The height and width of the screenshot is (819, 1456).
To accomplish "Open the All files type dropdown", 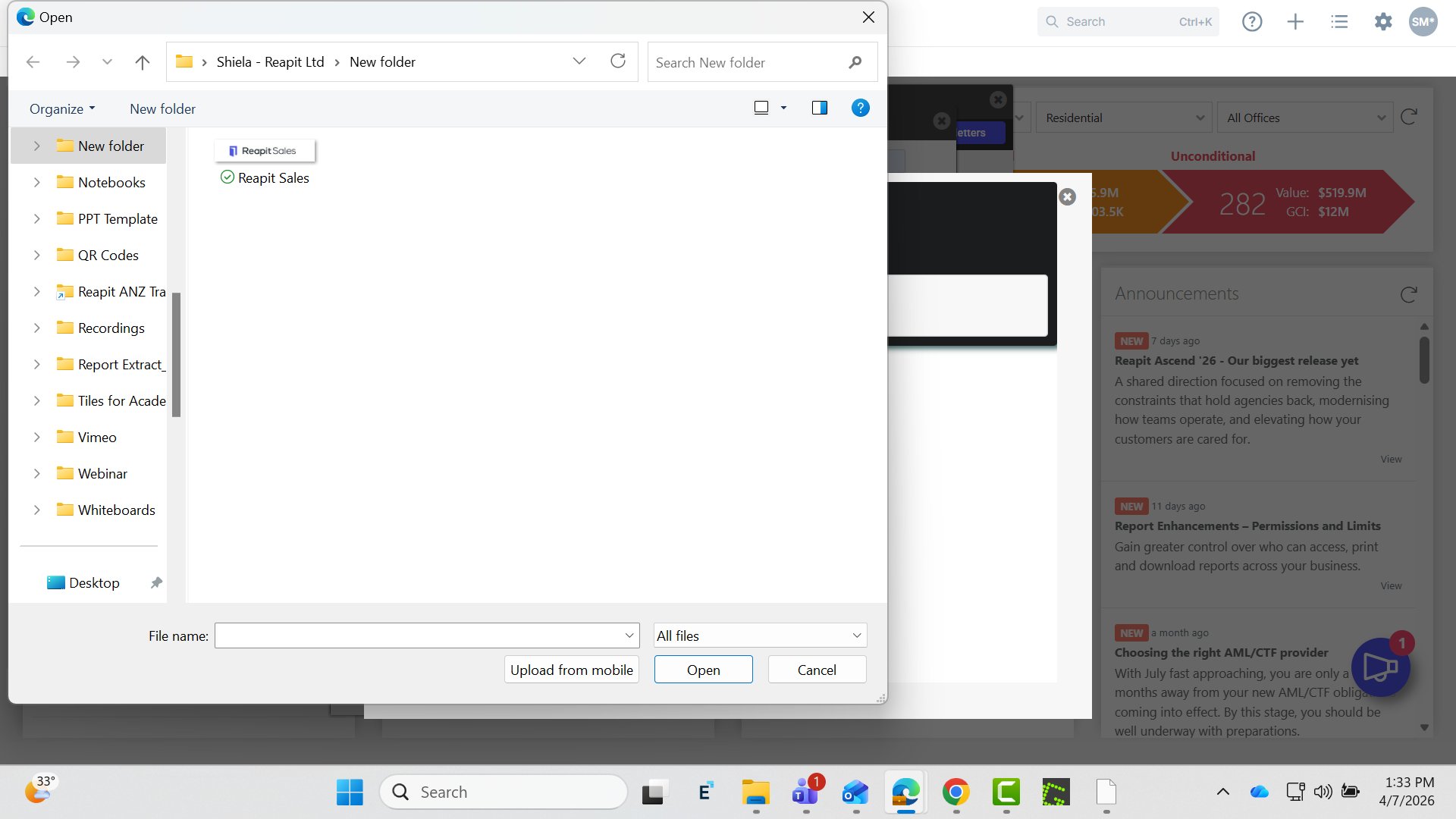I will pos(760,635).
